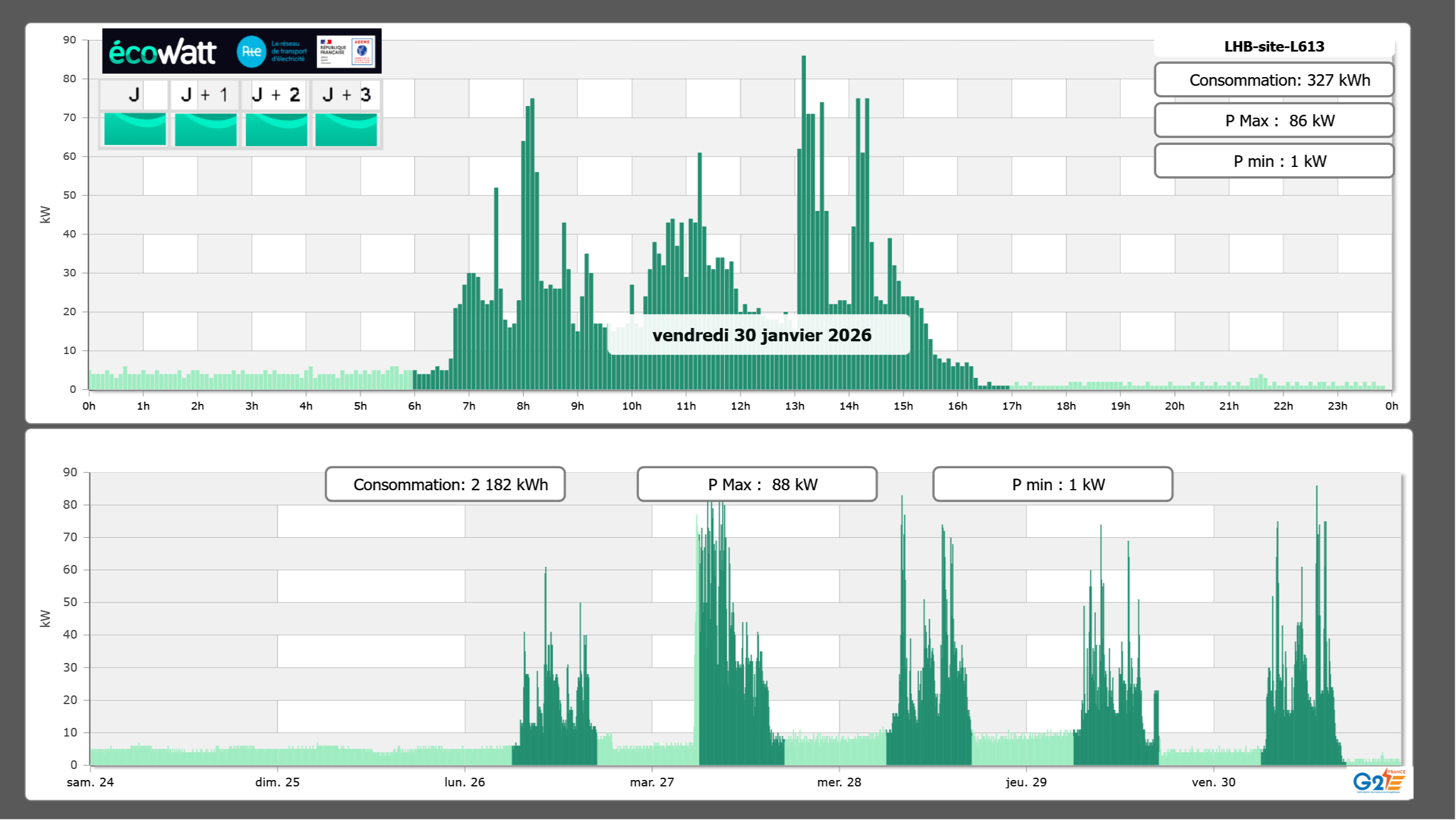This screenshot has height=820, width=1456.
Task: Click the J + 3 label tab
Action: click(346, 95)
